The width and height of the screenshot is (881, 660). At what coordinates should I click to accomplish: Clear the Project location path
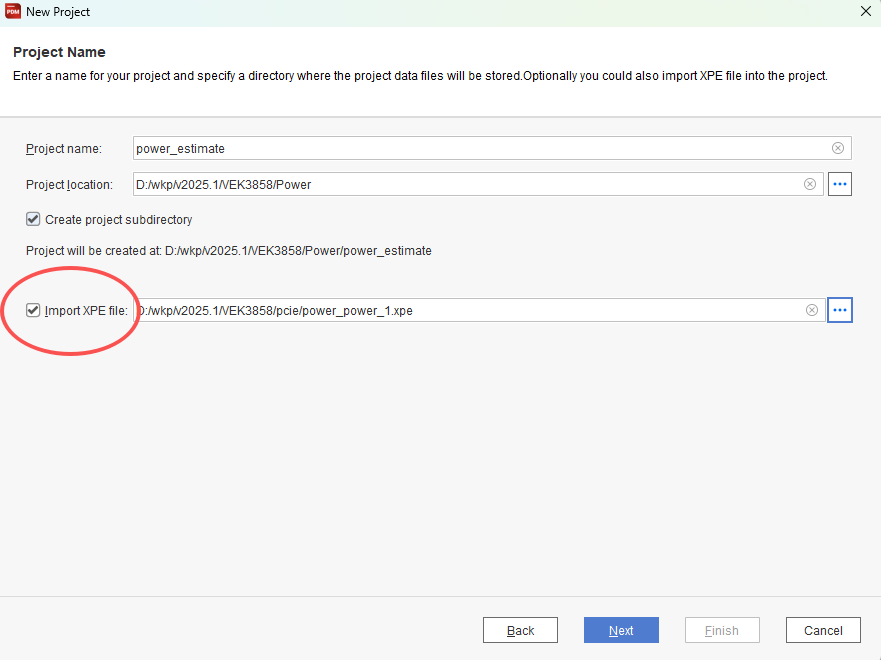click(810, 184)
